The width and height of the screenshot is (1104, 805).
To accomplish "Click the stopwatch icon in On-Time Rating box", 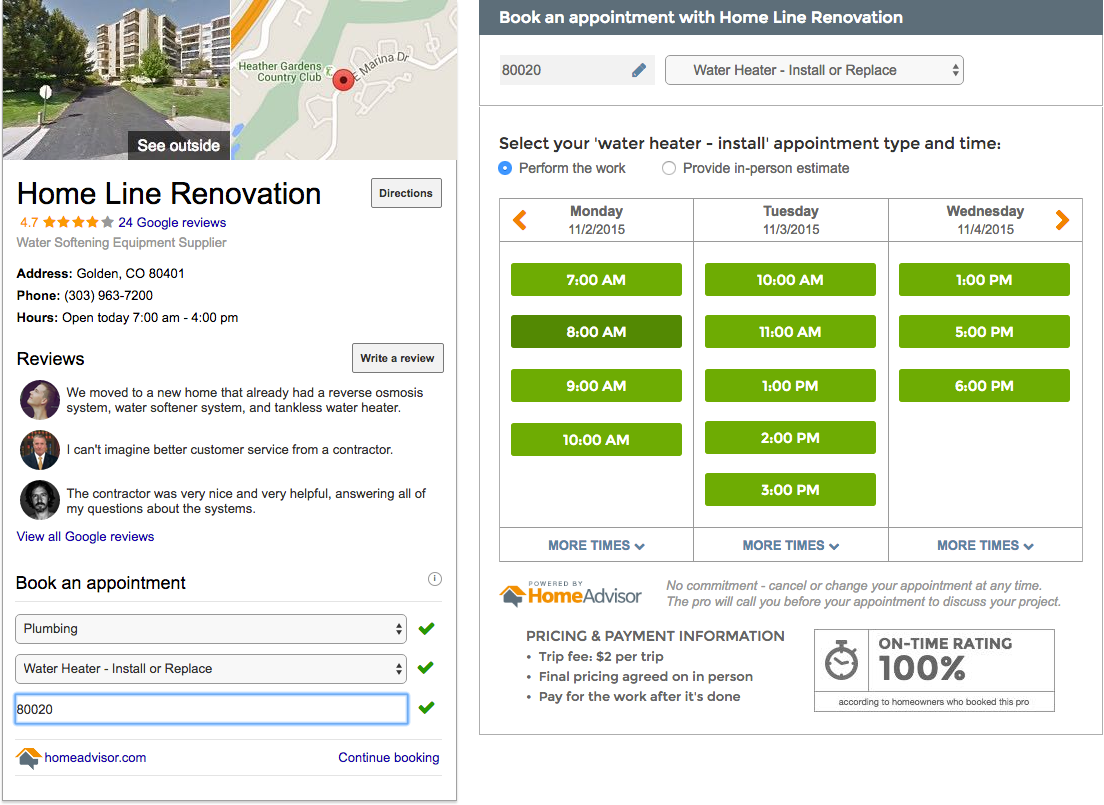I will pyautogui.click(x=841, y=660).
